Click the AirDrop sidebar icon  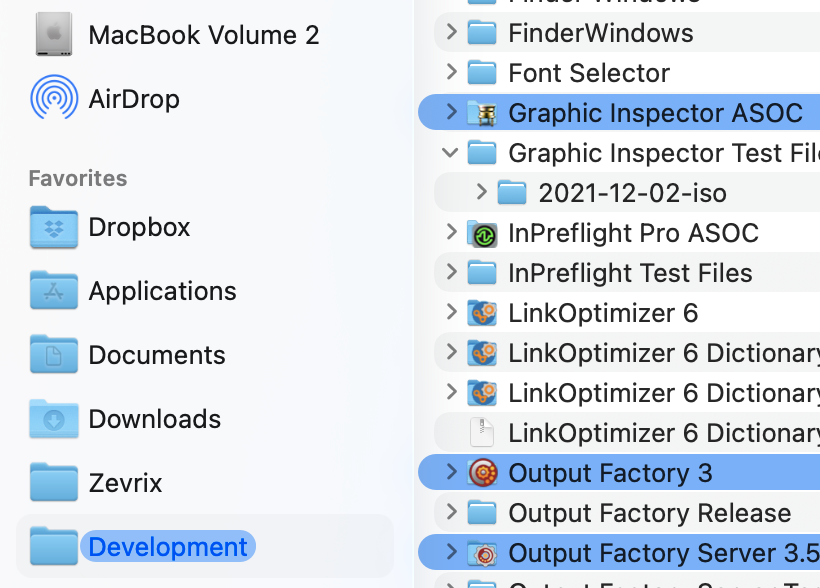pos(54,98)
